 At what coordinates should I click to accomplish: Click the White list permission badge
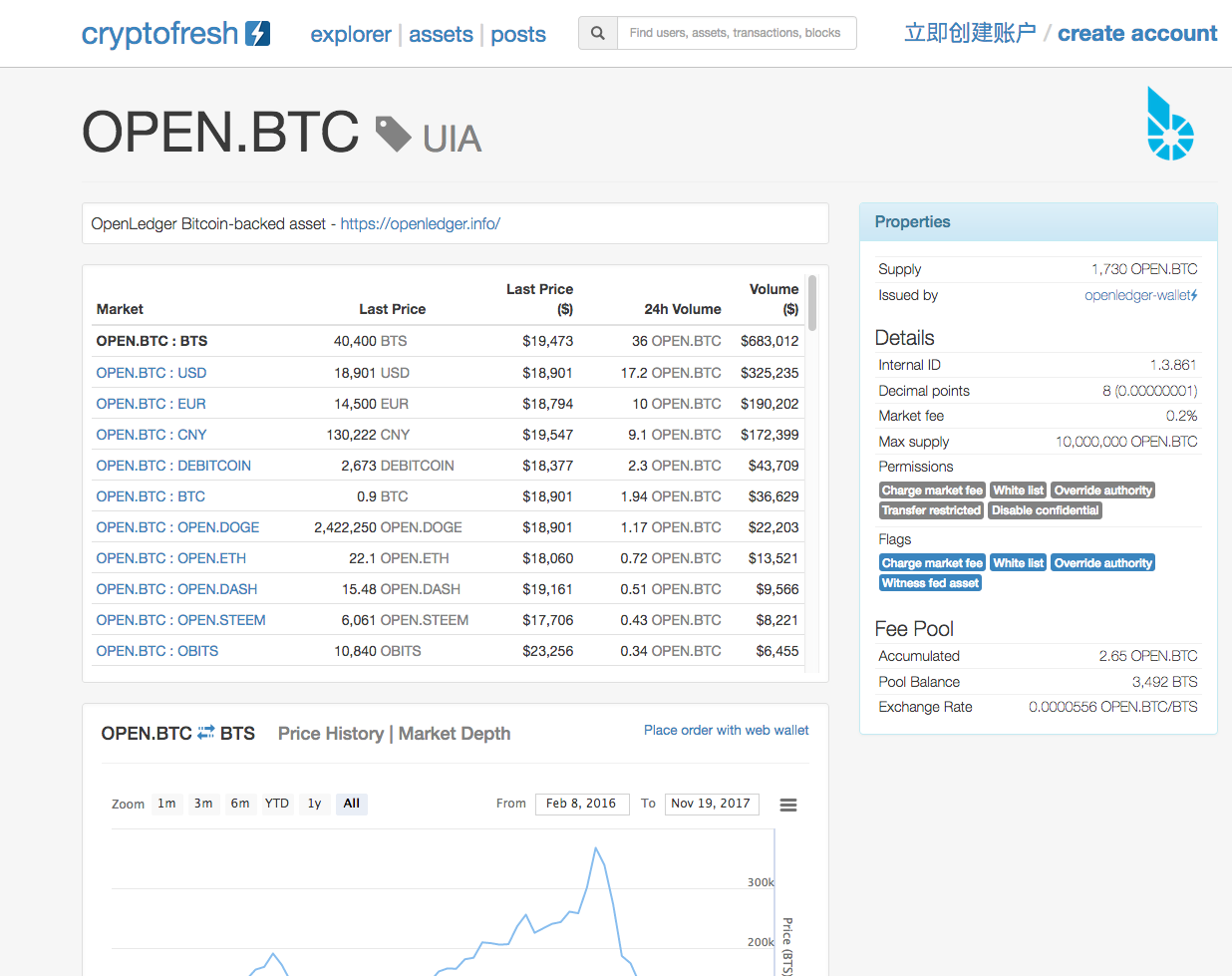pyautogui.click(x=1018, y=490)
